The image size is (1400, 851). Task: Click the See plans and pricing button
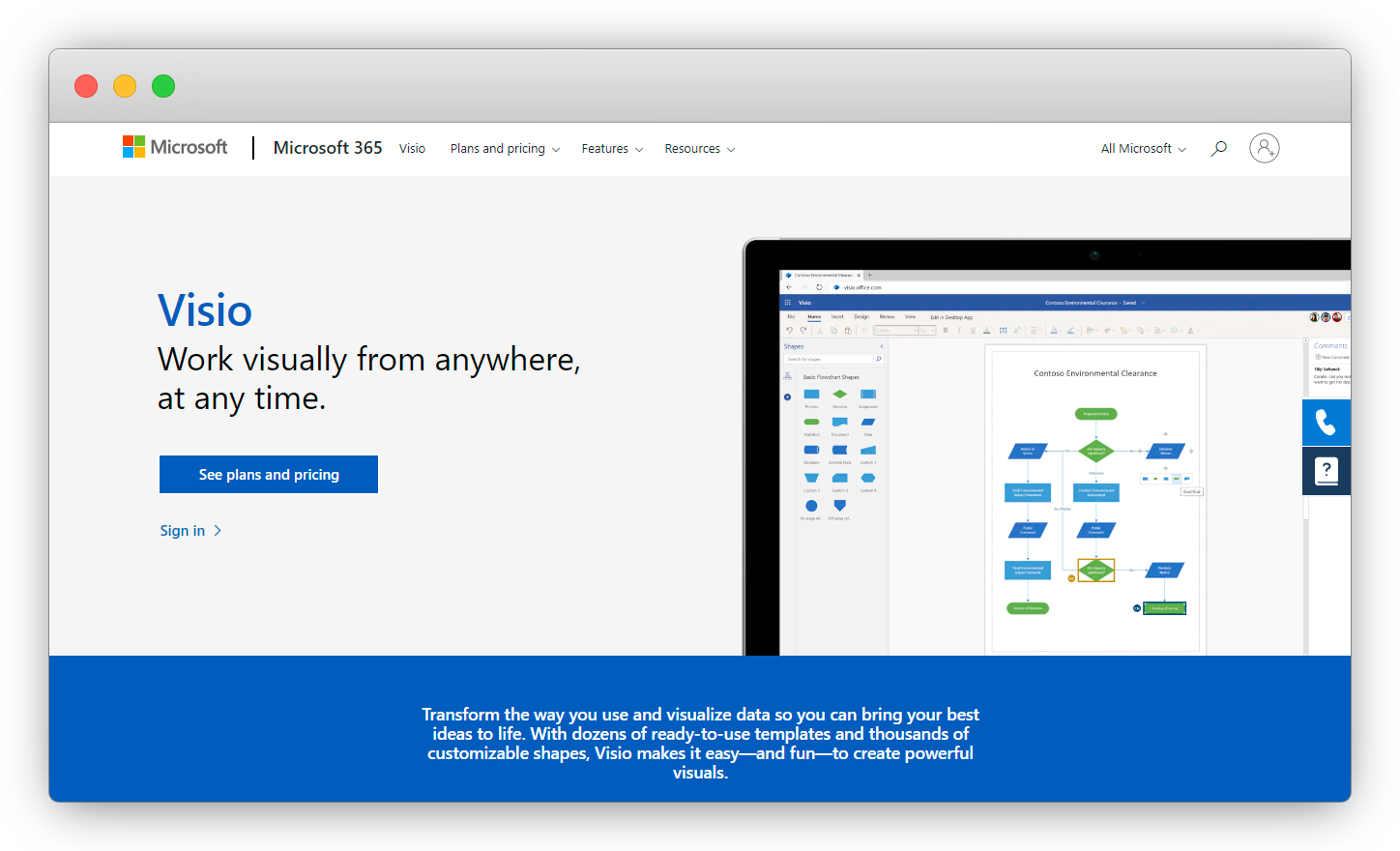(268, 474)
